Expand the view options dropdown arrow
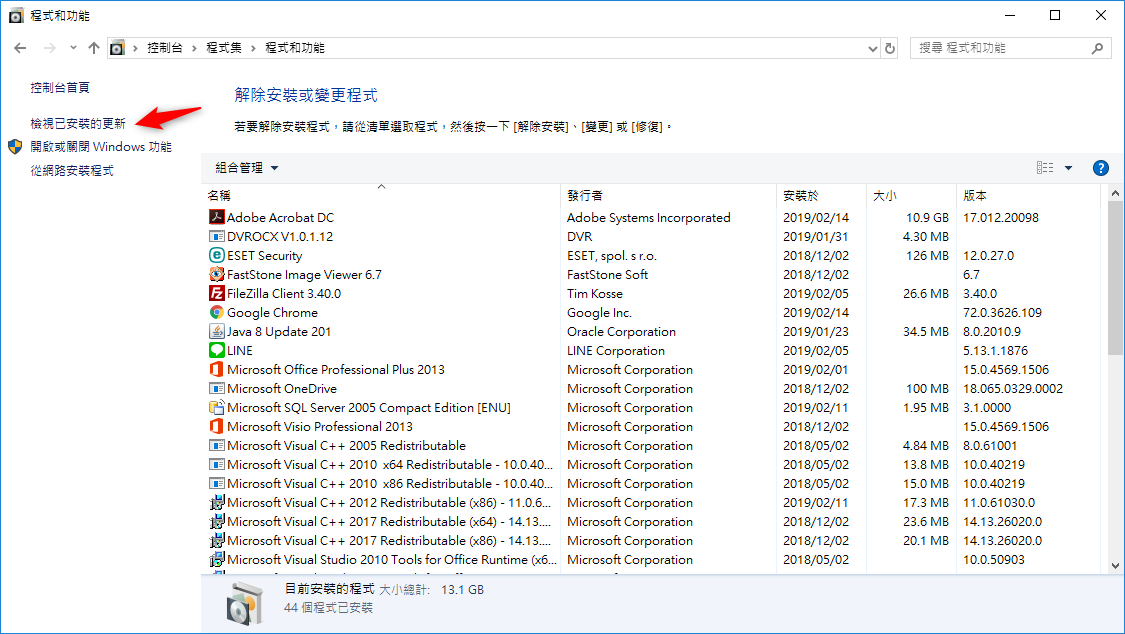The height and width of the screenshot is (634, 1125). coord(1068,168)
